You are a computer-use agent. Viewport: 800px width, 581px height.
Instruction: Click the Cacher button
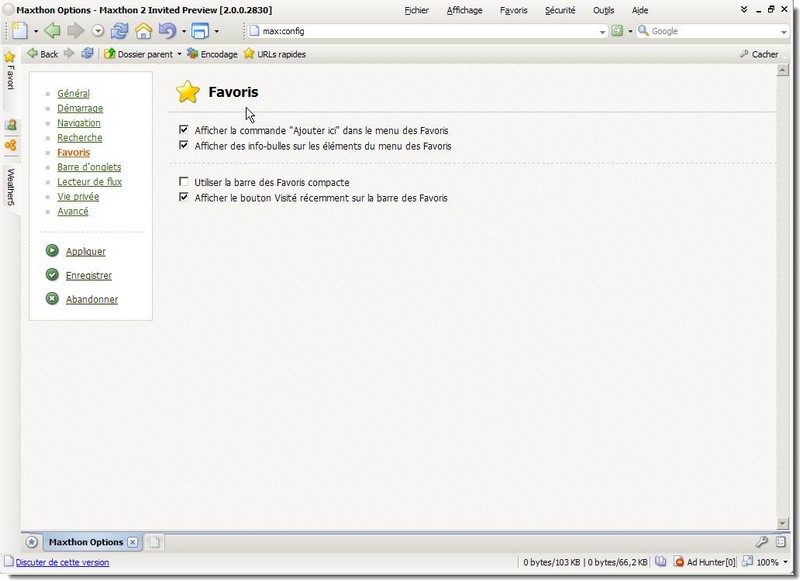click(x=759, y=54)
